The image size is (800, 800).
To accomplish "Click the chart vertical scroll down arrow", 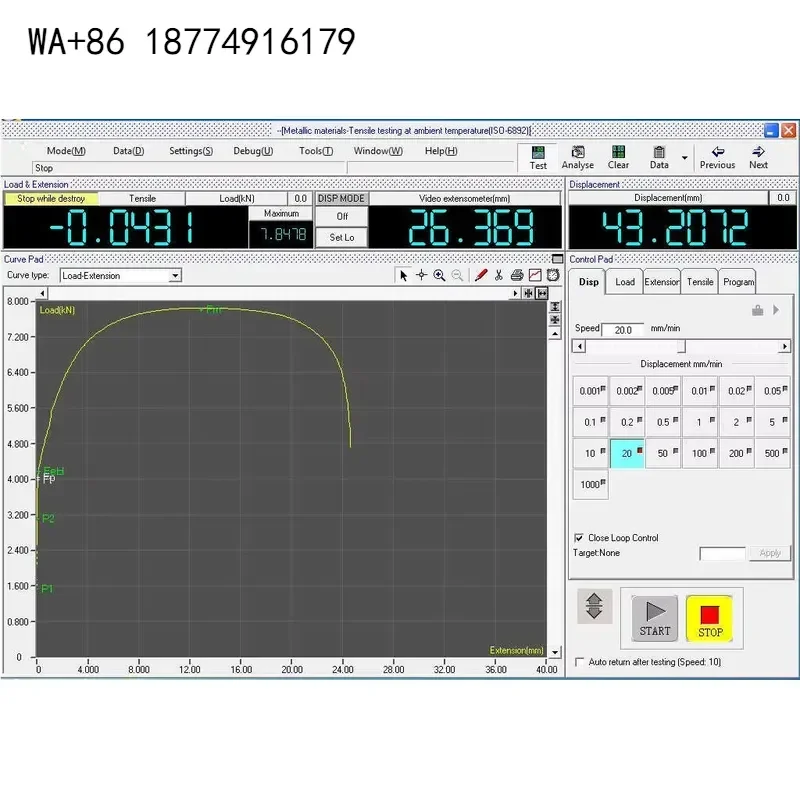I will 555,652.
